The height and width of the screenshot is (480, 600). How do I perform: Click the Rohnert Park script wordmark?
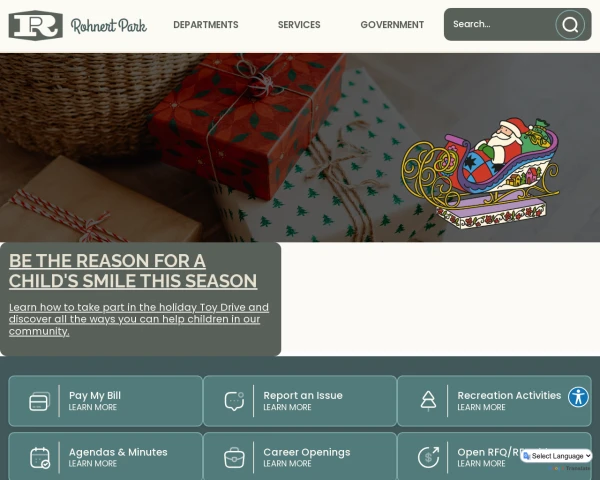click(x=109, y=26)
